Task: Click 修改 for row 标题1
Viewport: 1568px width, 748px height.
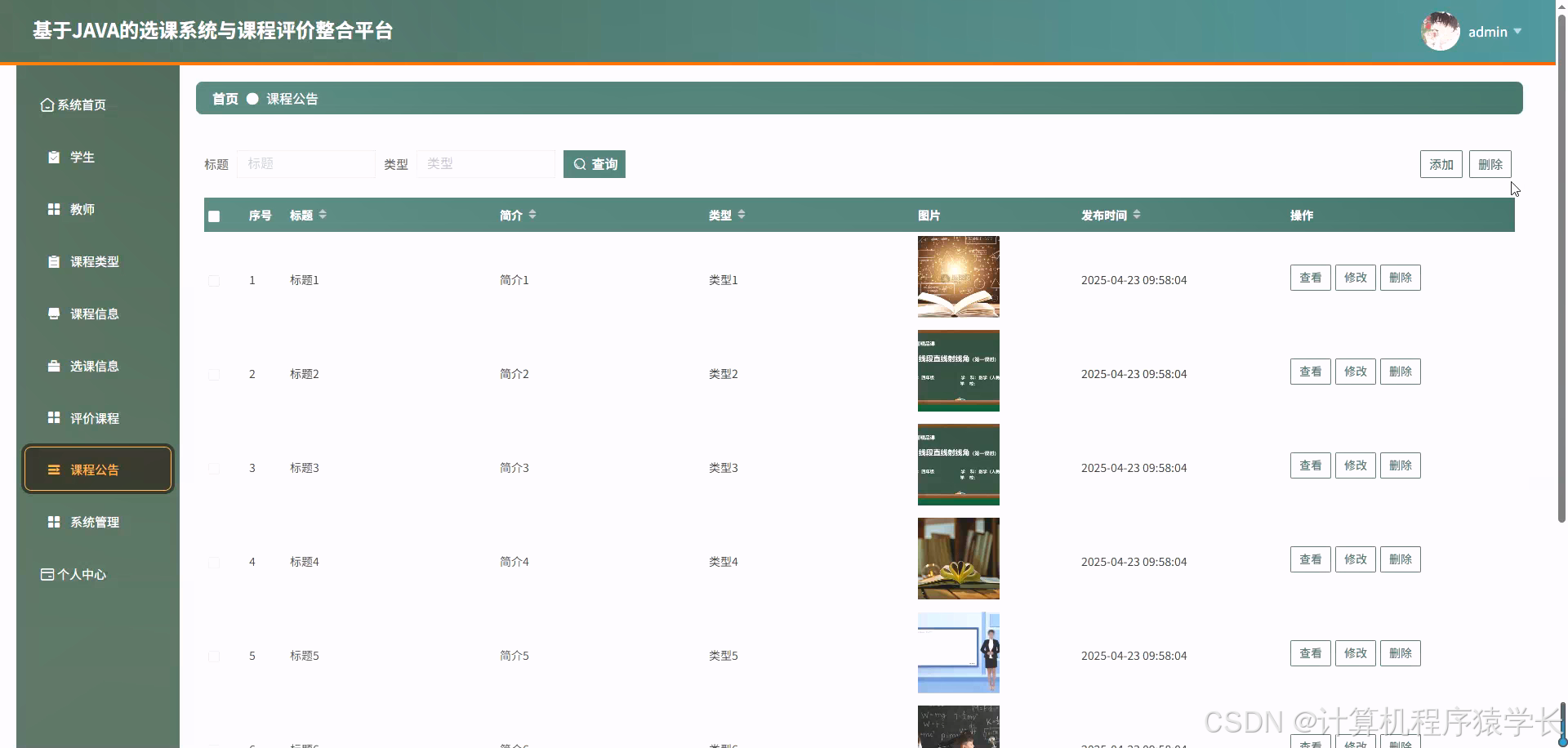Action: pos(1355,278)
